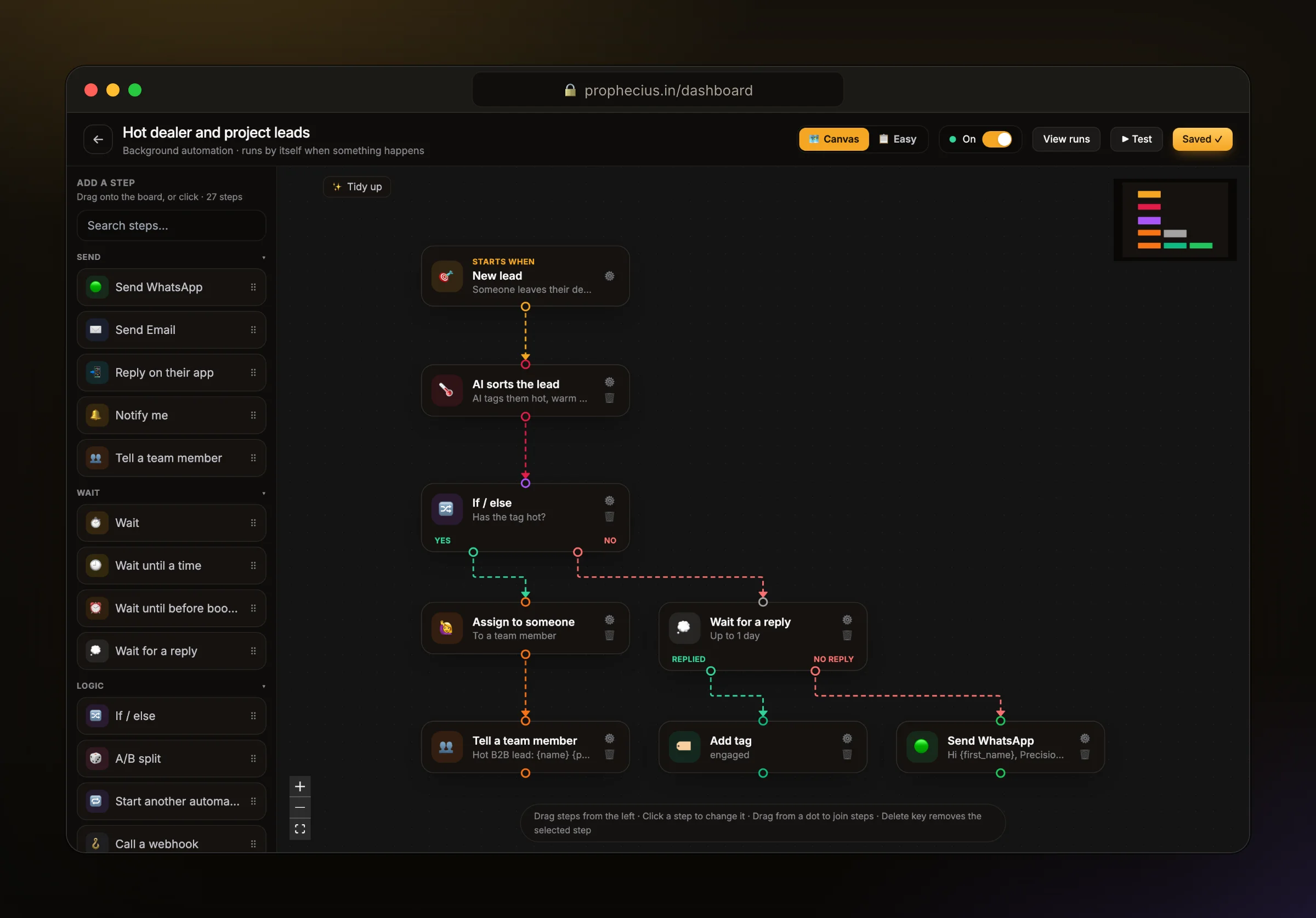This screenshot has height=918, width=1316.
Task: Click the browser address bar
Action: click(657, 90)
